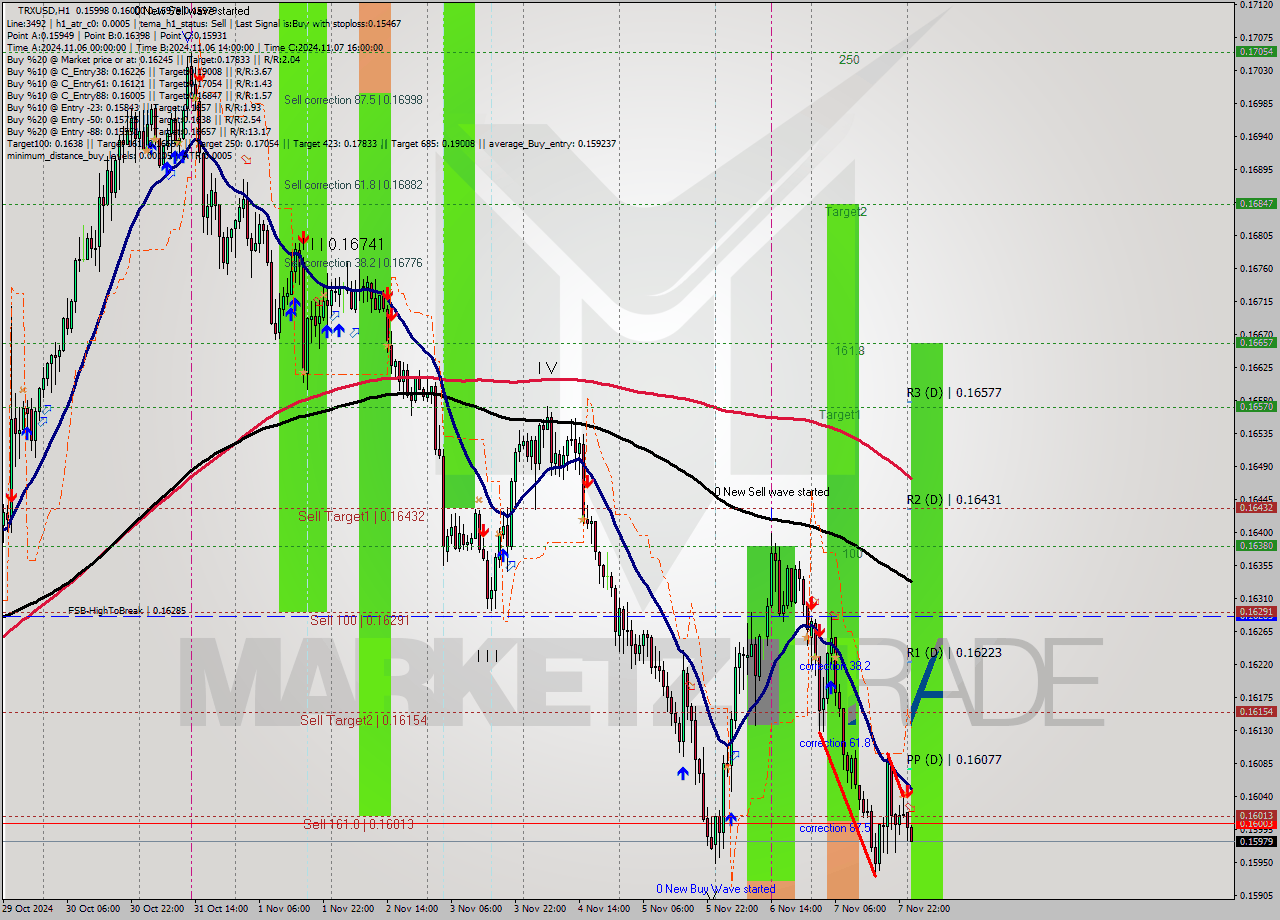This screenshot has height=920, width=1280.
Task: Select 'Sell 161.8 | 0.16013' label
Action: pyautogui.click(x=358, y=824)
